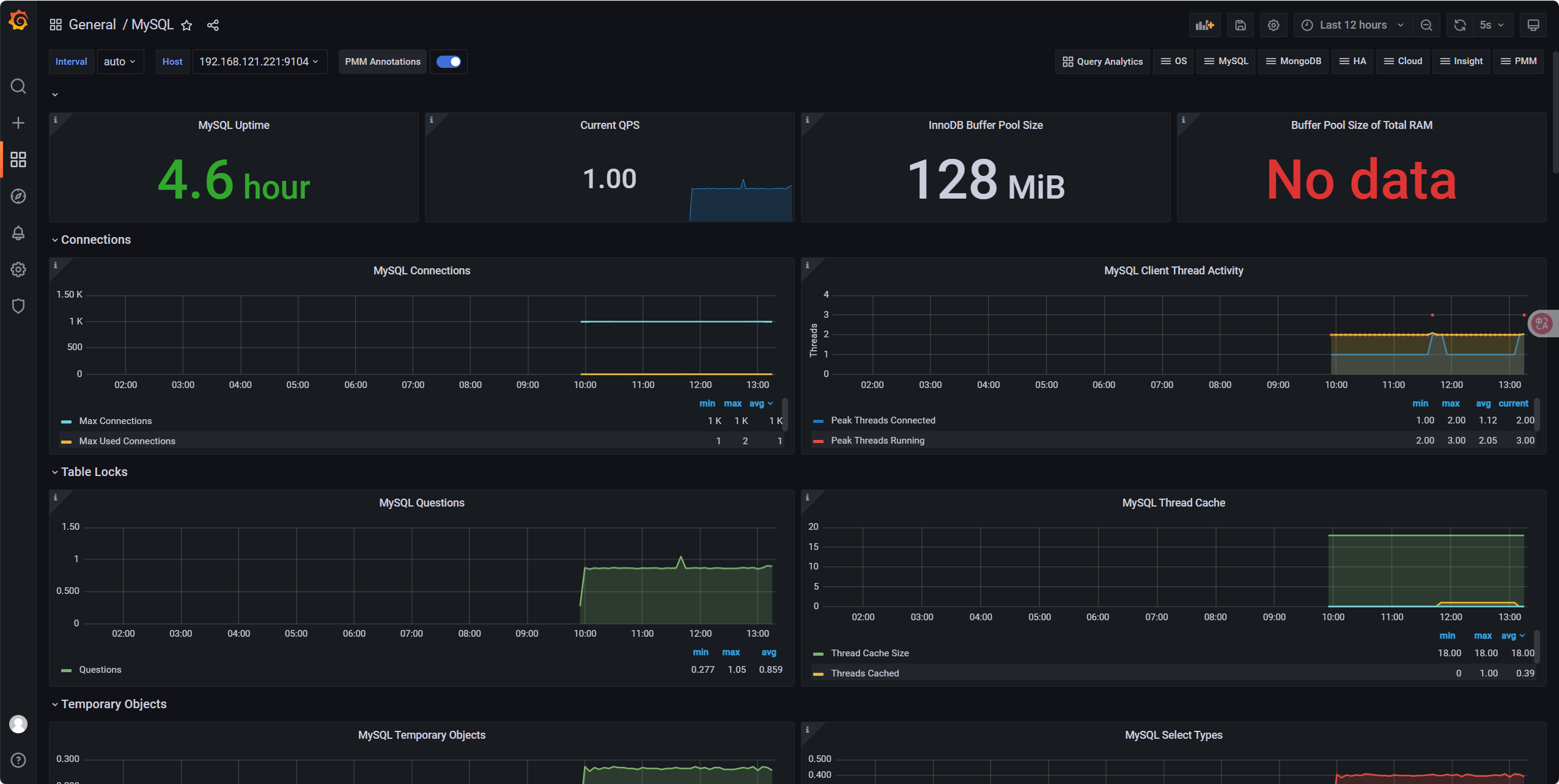Viewport: 1559px width, 784px height.
Task: Open the Last 12 hours time picker
Action: [x=1352, y=25]
